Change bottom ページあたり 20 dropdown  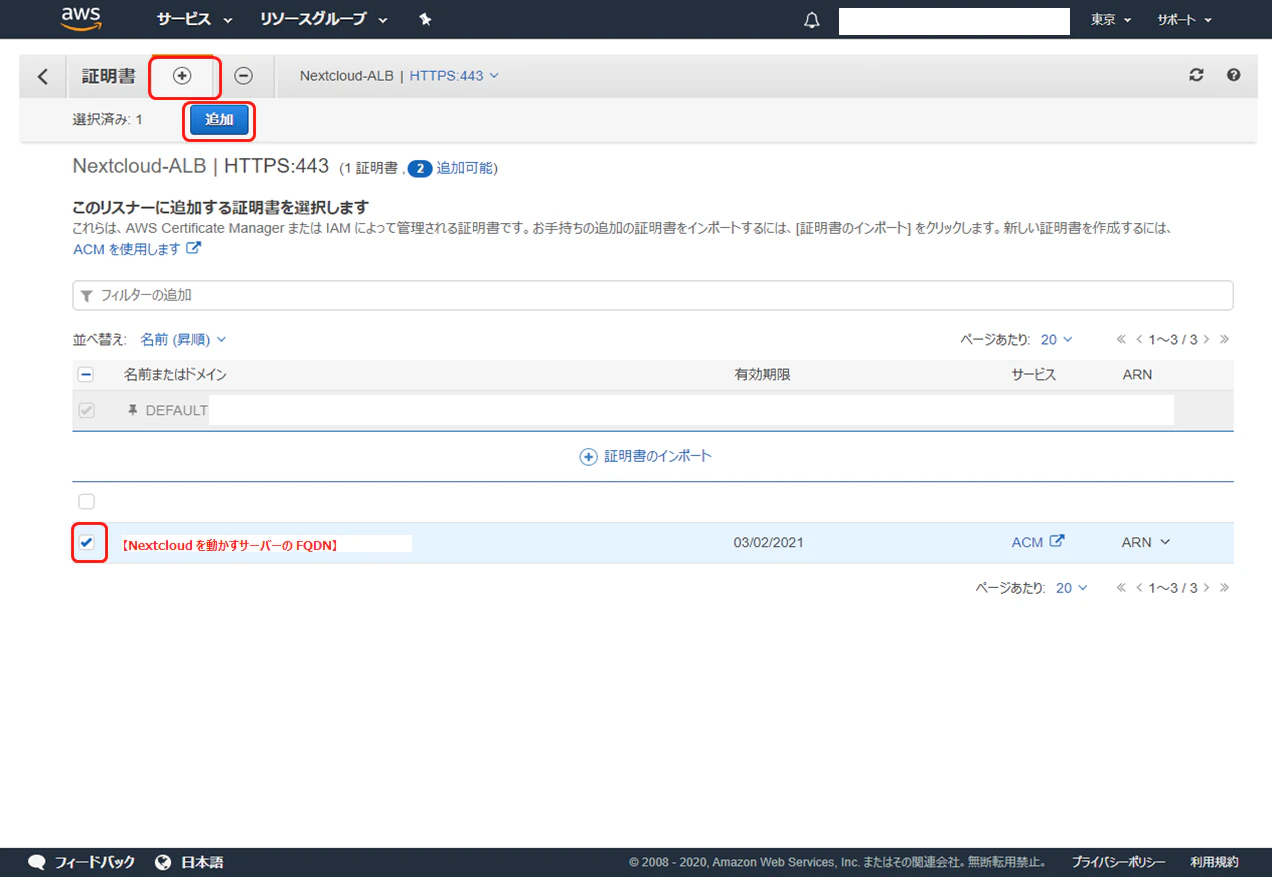(1071, 588)
